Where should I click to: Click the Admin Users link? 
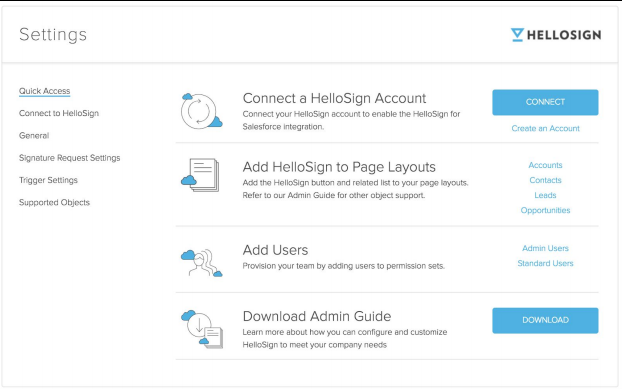pyautogui.click(x=545, y=248)
